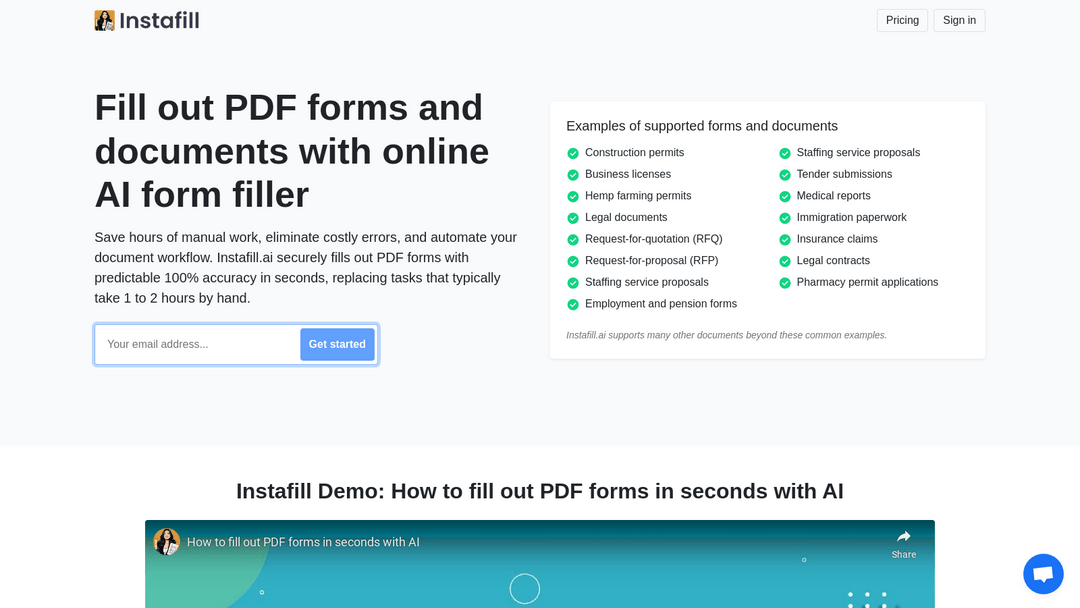The width and height of the screenshot is (1080, 608).
Task: Click the 'Employment and pension forms' text
Action: 661,304
